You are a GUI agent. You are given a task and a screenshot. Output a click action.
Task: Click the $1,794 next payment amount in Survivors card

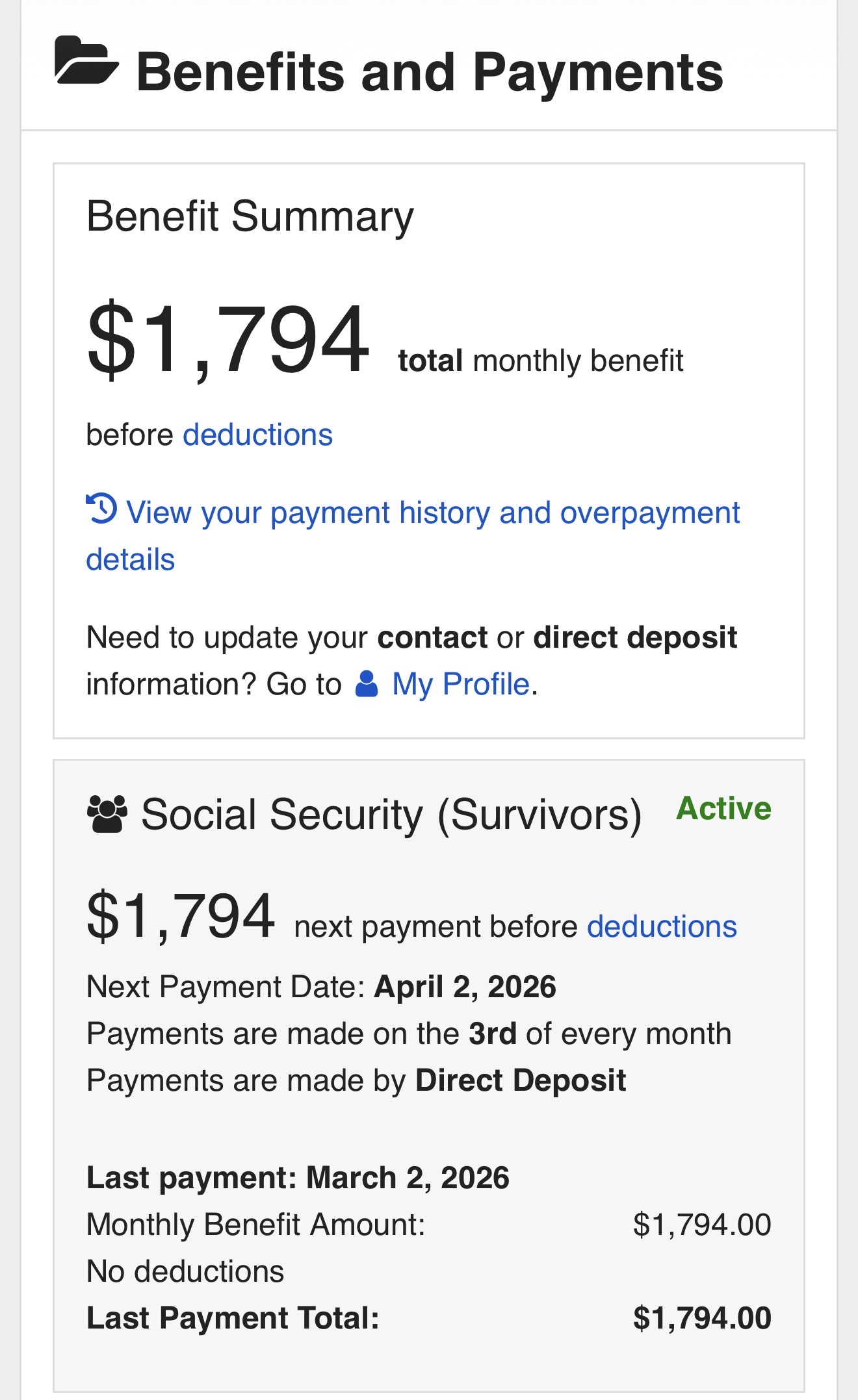[180, 916]
